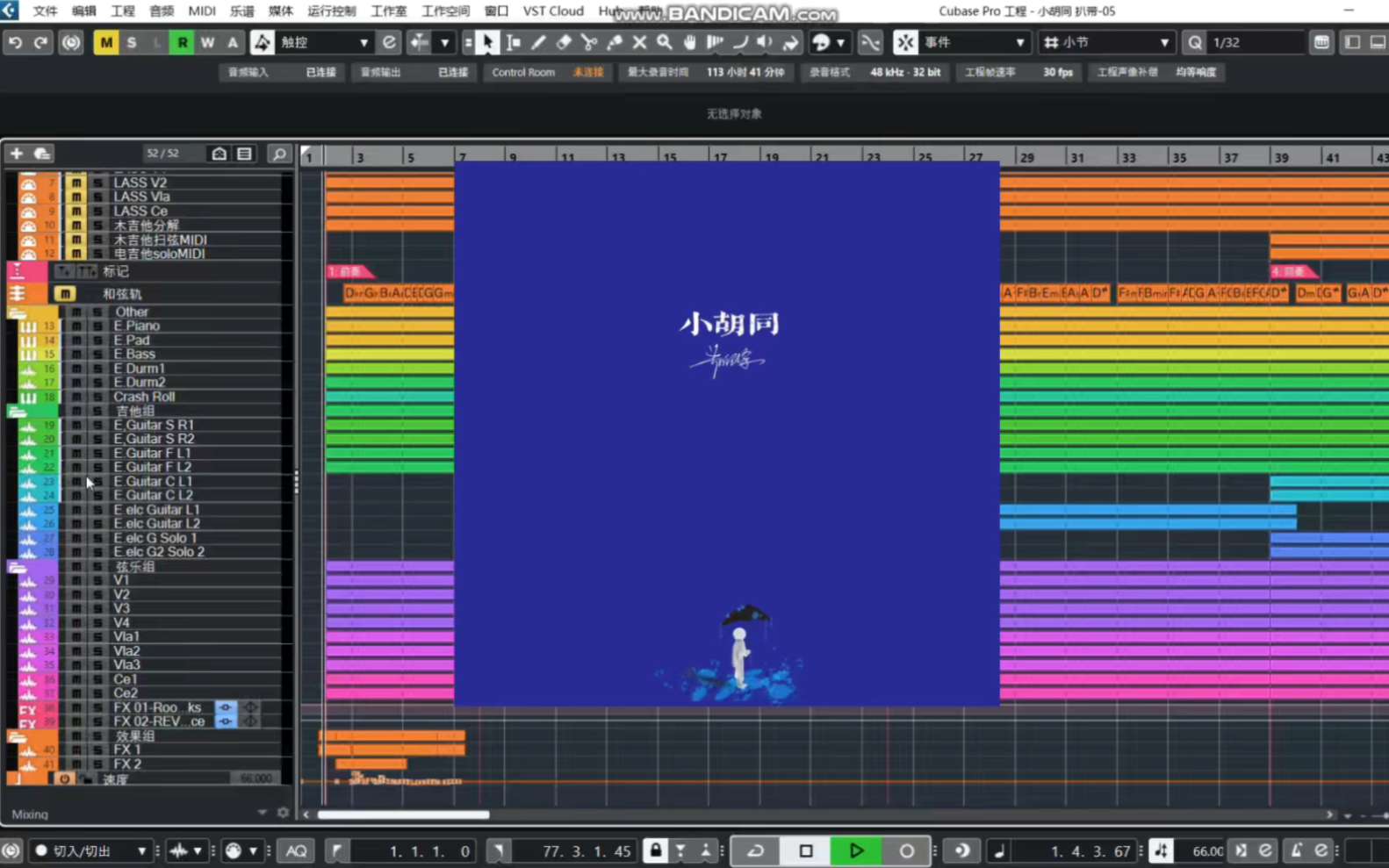Click the Color Tool palette icon
1389x868 pixels.
822,42
